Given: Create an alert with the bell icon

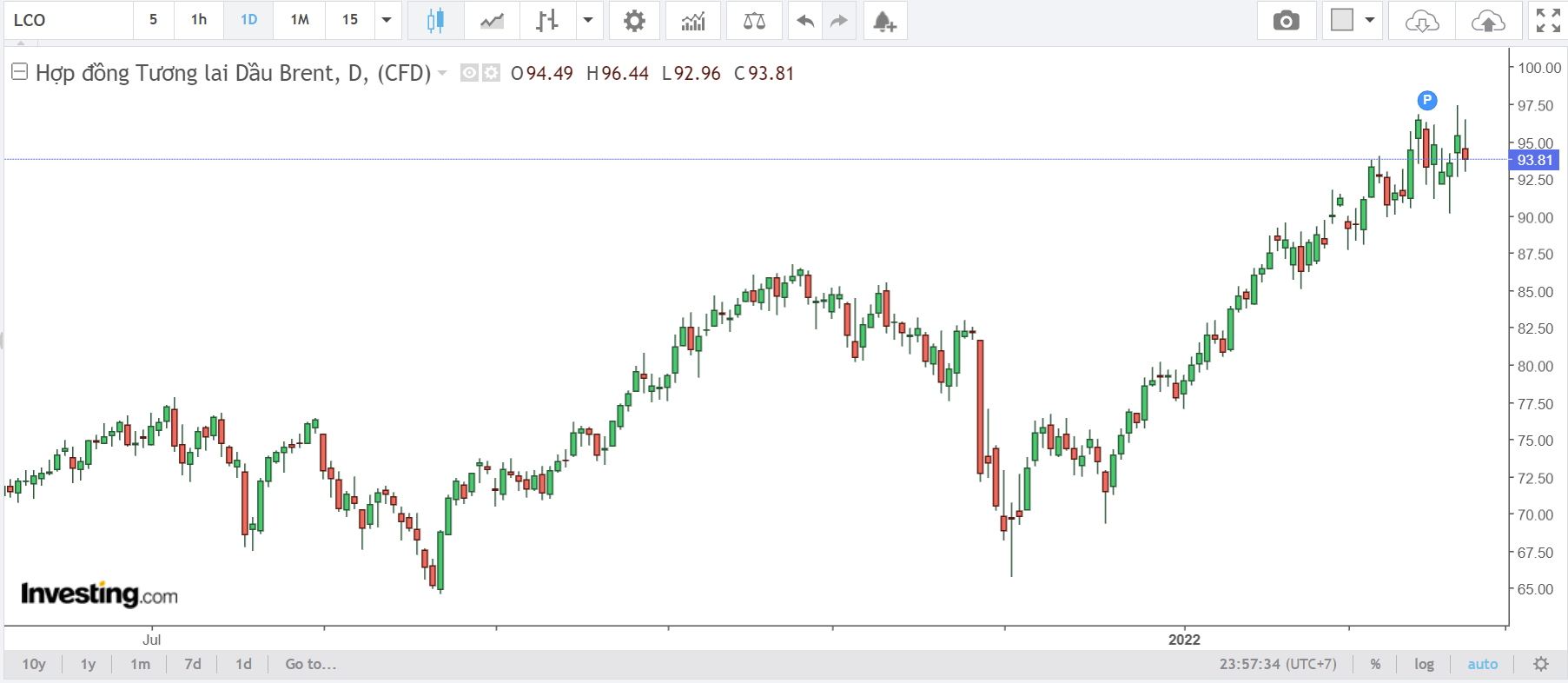Looking at the screenshot, I should pyautogui.click(x=884, y=20).
